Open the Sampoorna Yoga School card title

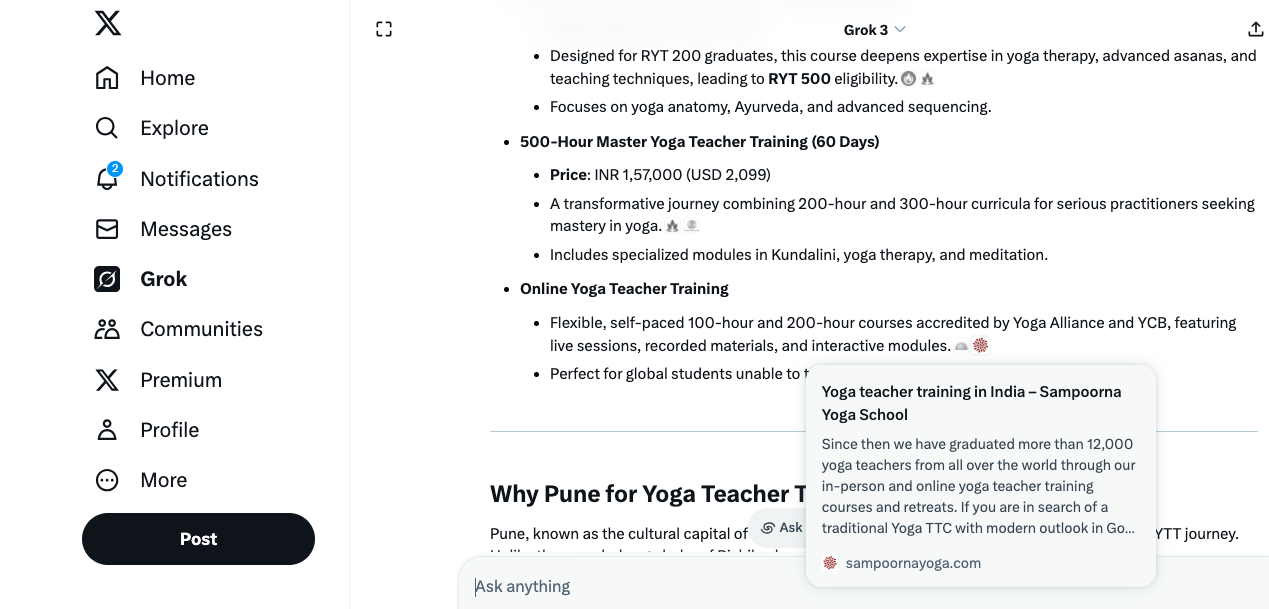coord(971,403)
